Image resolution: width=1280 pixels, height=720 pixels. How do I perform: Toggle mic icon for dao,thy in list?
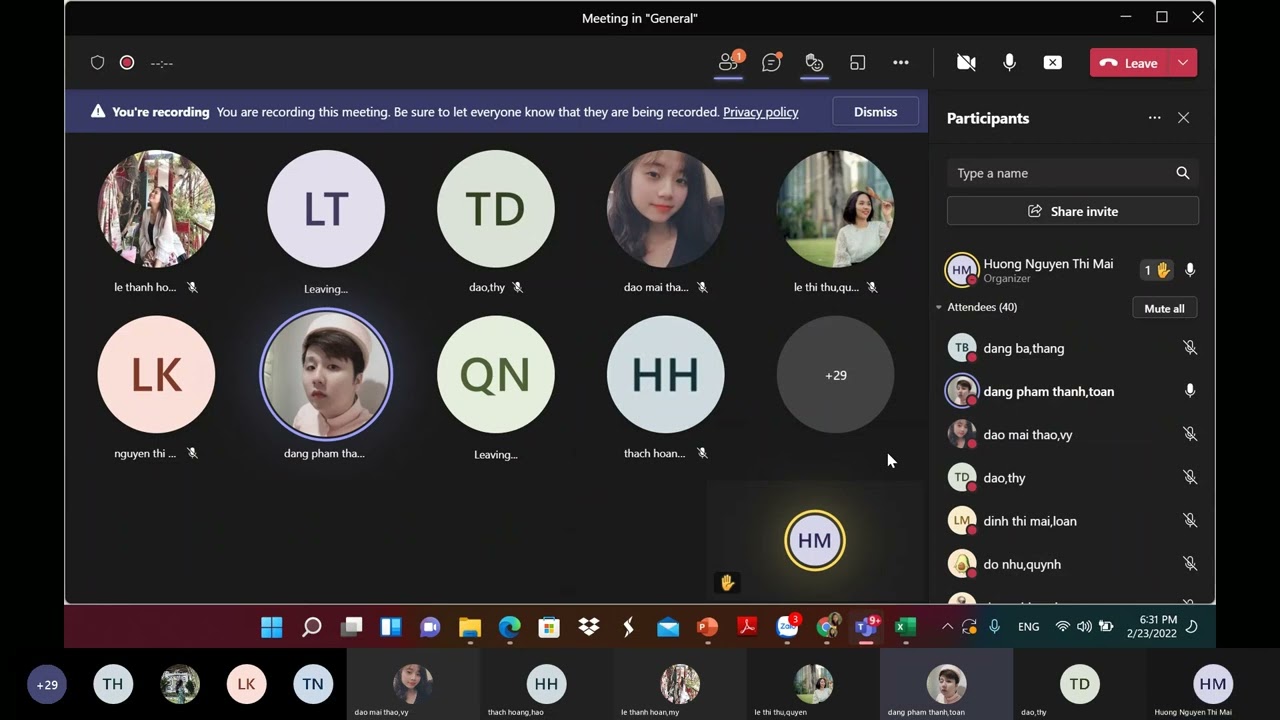click(x=1190, y=477)
